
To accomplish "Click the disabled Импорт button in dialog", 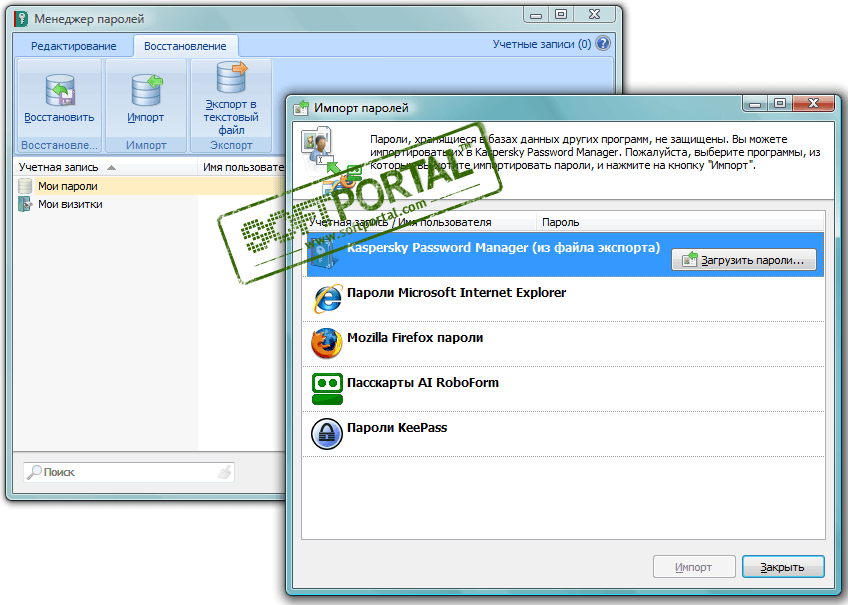I will pyautogui.click(x=694, y=567).
